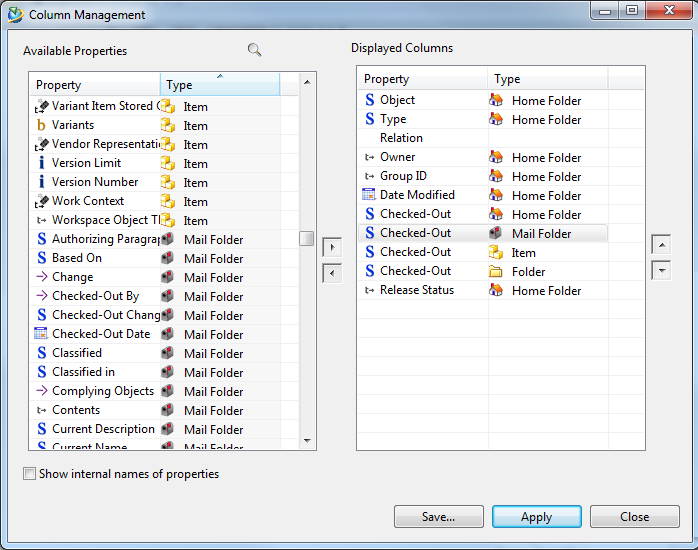Click the search magnifier icon above Available Properties
698x550 pixels.
point(255,50)
